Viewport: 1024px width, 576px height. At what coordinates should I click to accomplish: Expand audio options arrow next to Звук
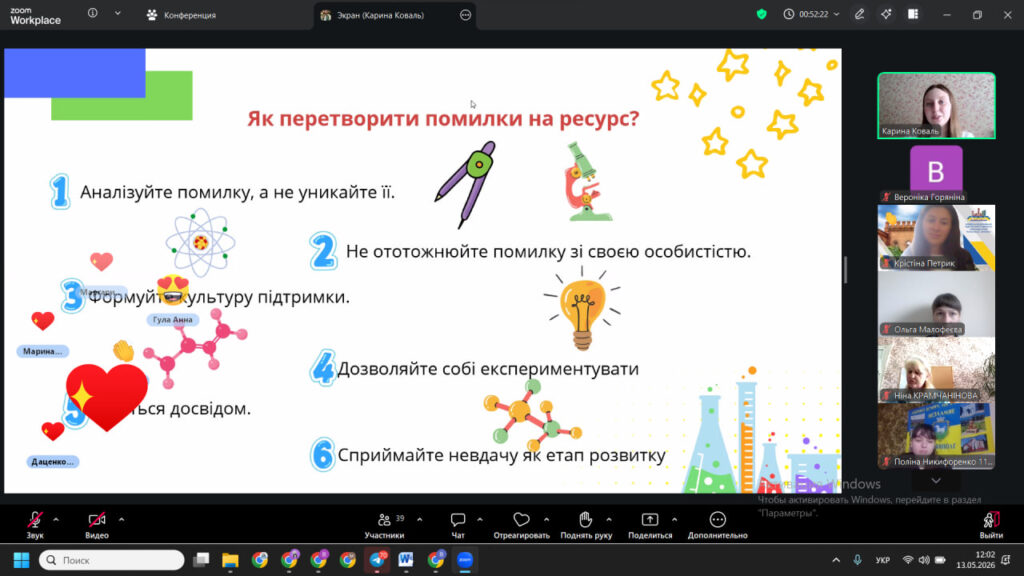tap(56, 520)
